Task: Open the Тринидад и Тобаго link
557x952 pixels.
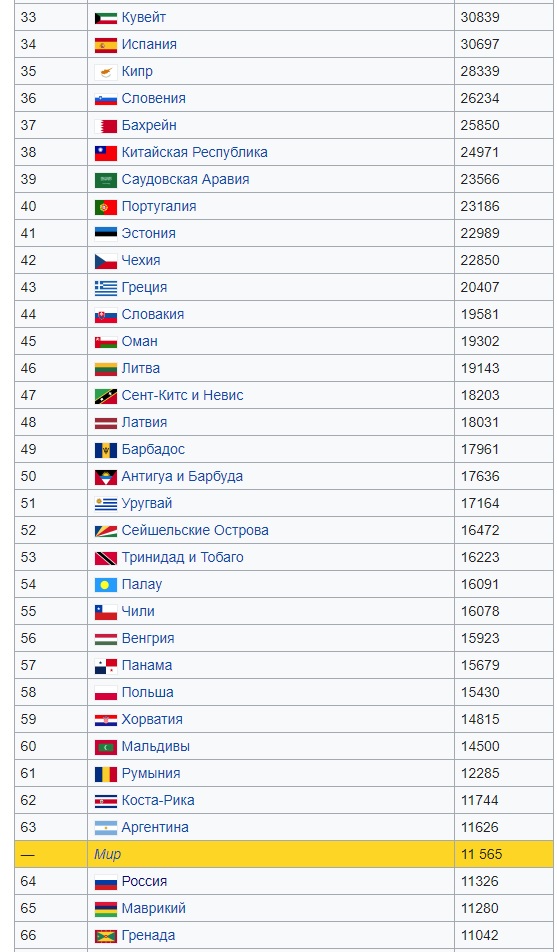Action: point(183,557)
